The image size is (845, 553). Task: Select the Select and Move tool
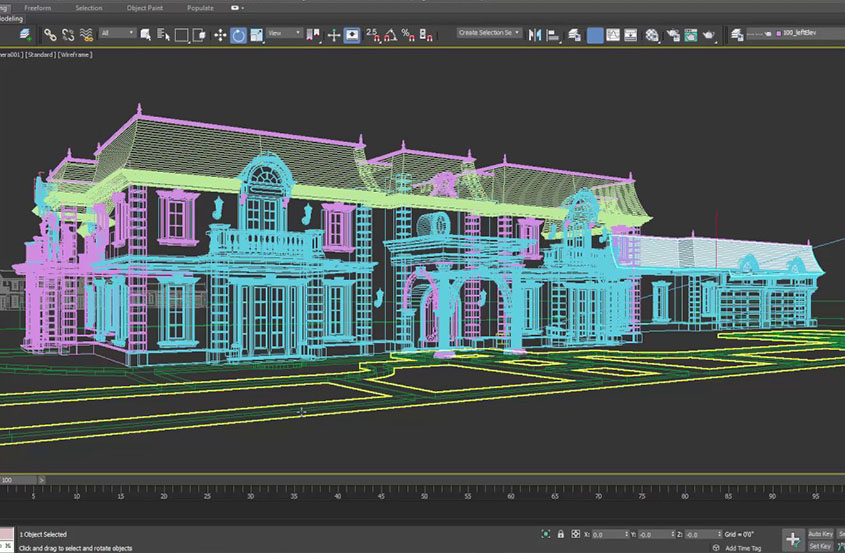click(x=220, y=35)
